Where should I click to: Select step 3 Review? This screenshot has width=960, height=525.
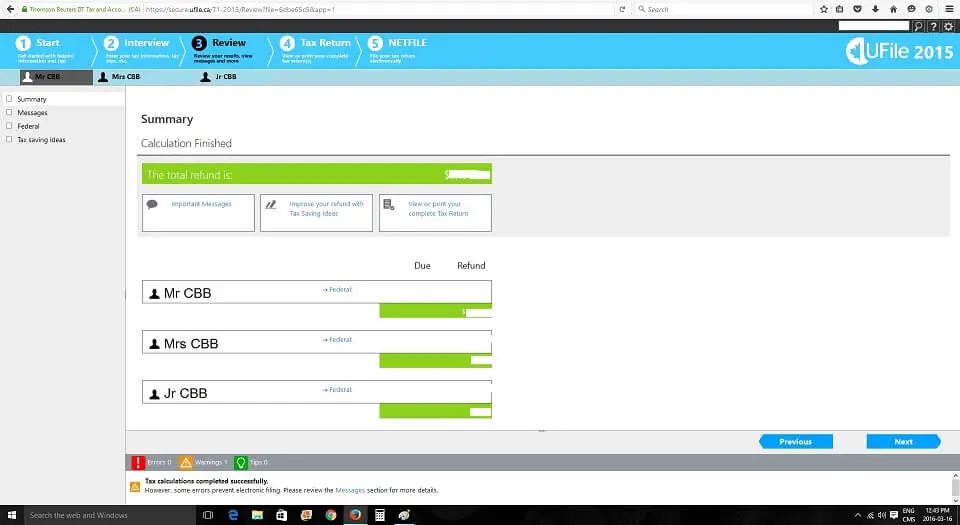(223, 49)
